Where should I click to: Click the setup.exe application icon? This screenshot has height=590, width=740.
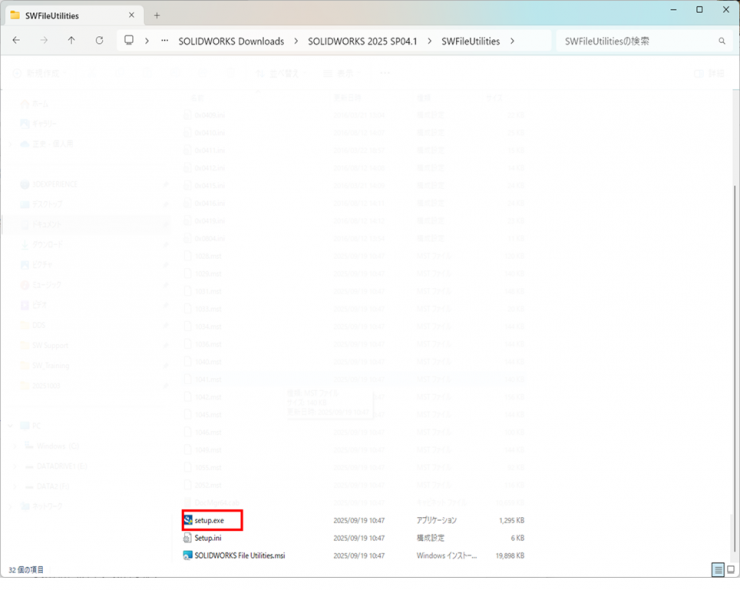(x=187, y=521)
